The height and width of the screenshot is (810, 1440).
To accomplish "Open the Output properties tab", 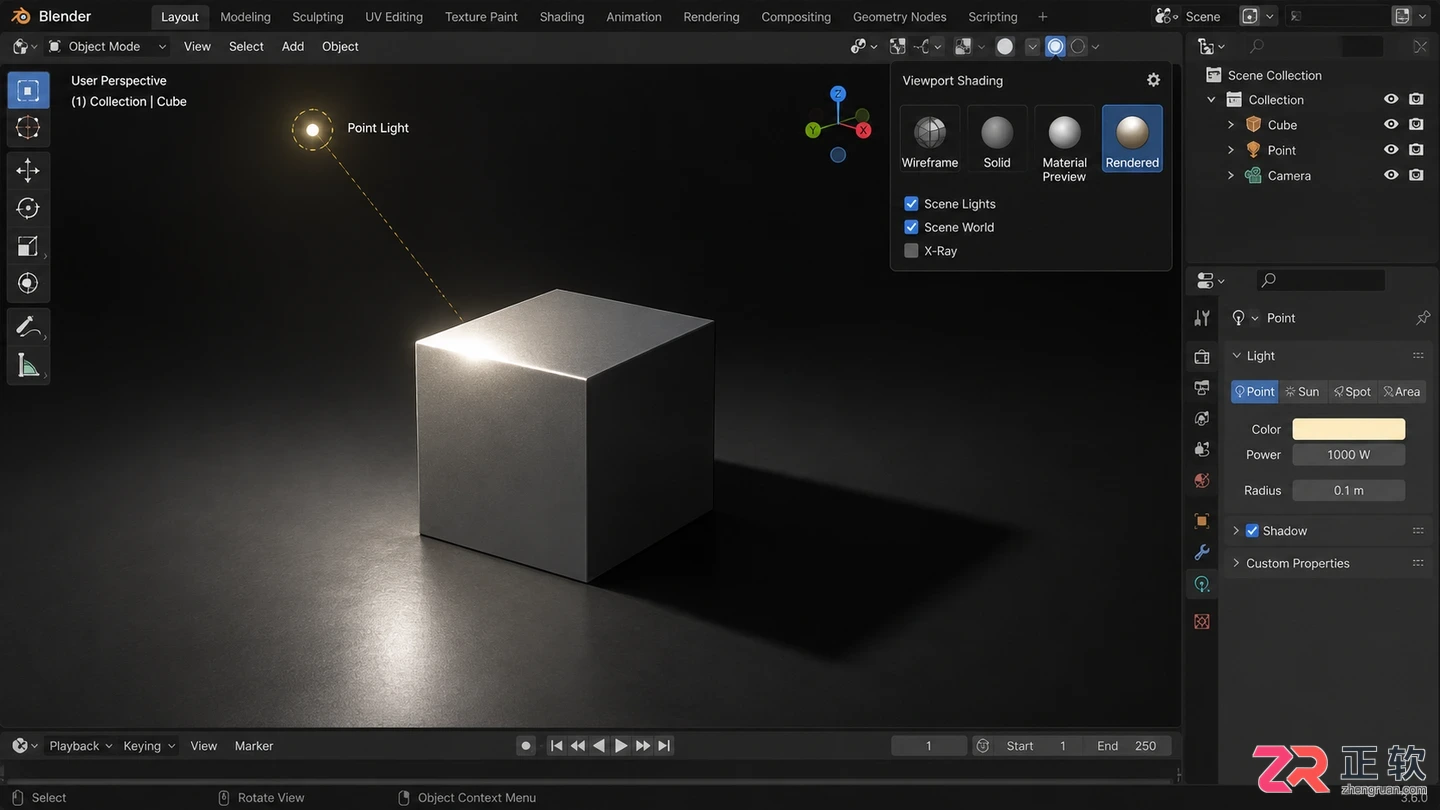I will [x=1202, y=388].
